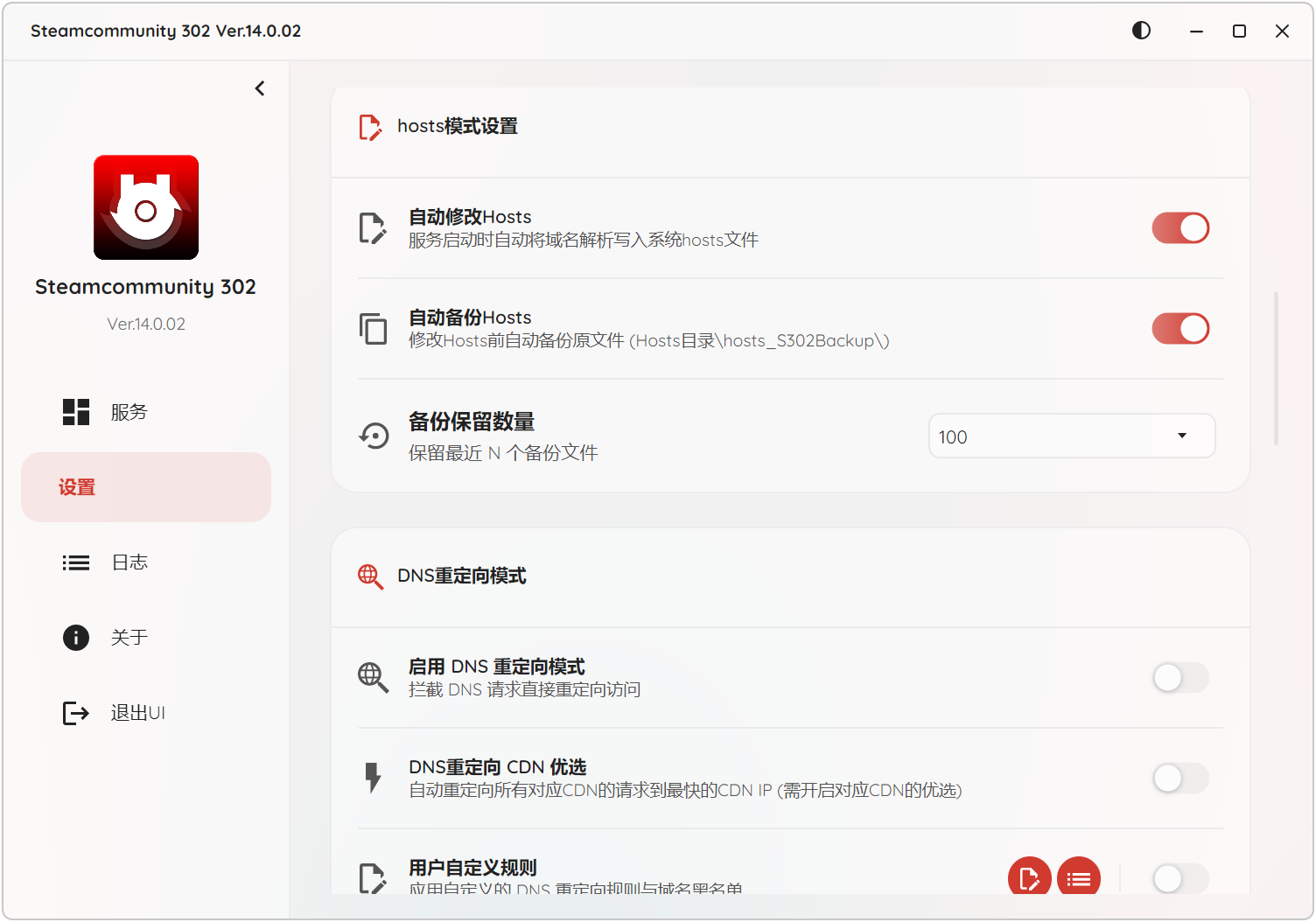This screenshot has height=922, width=1316.
Task: Click the red edit-file button for 用户自定义规则
Action: pyautogui.click(x=1029, y=877)
